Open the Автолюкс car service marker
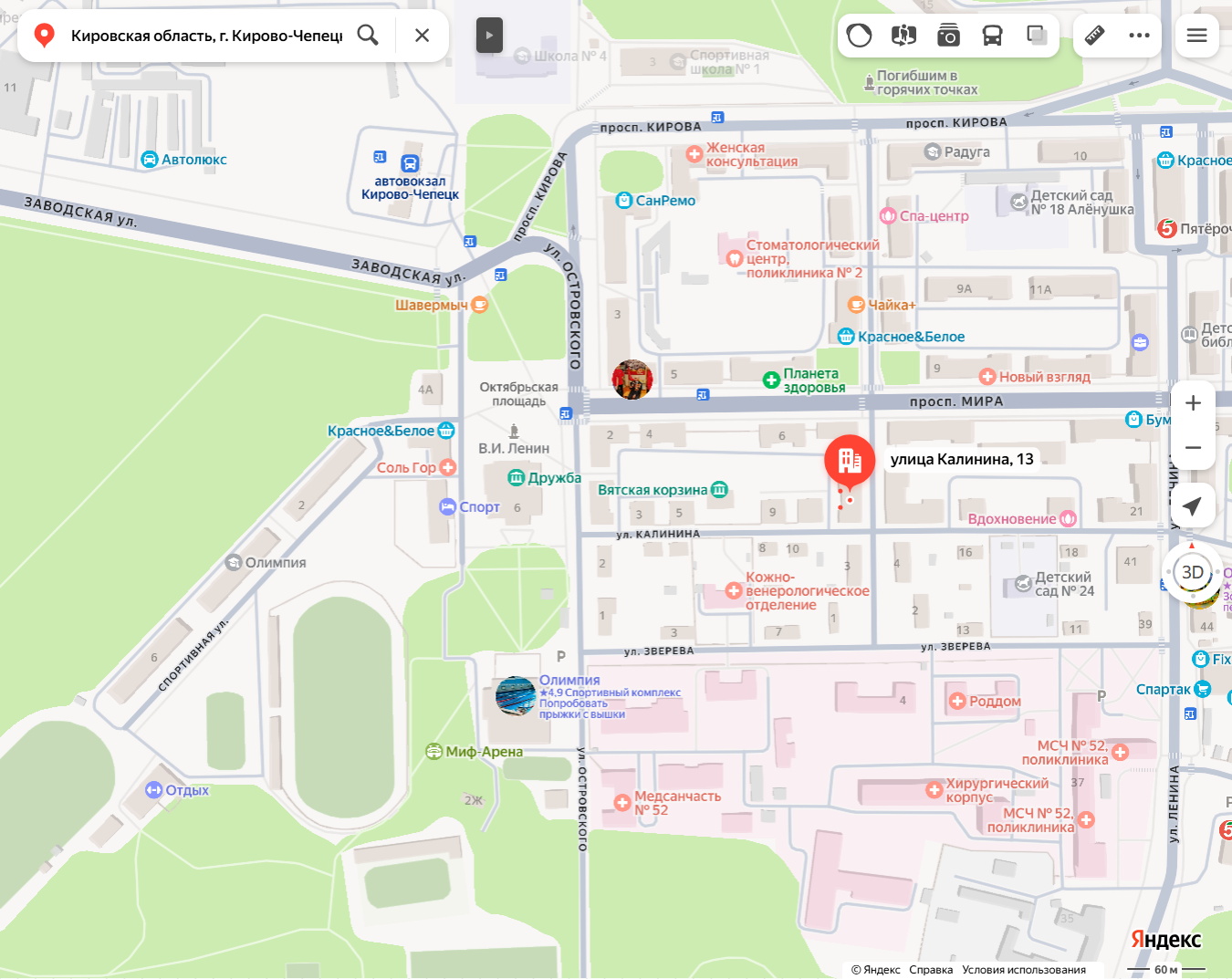The image size is (1232, 979). click(150, 160)
